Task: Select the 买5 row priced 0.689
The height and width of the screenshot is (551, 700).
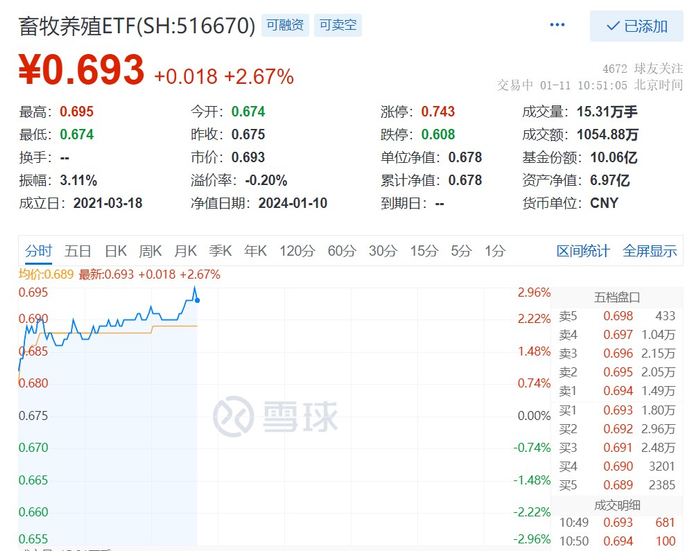Action: [617, 485]
